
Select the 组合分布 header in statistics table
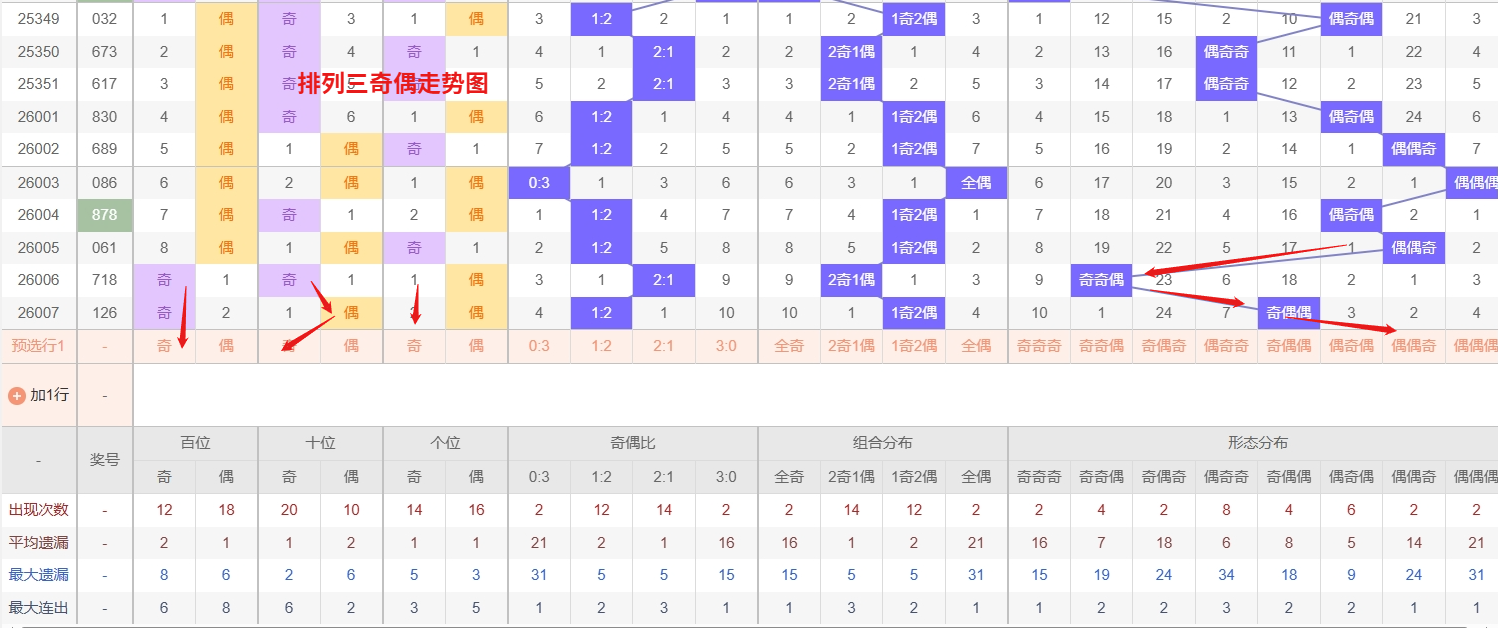(882, 443)
